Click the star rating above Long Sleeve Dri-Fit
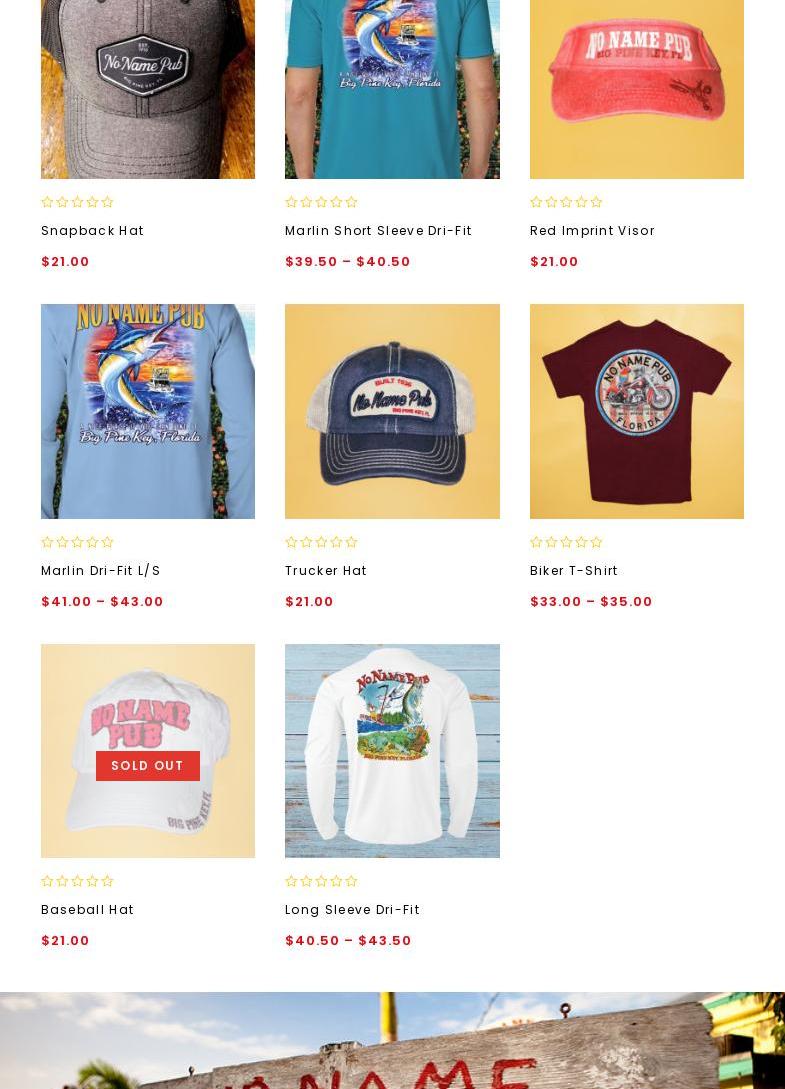 (321, 881)
